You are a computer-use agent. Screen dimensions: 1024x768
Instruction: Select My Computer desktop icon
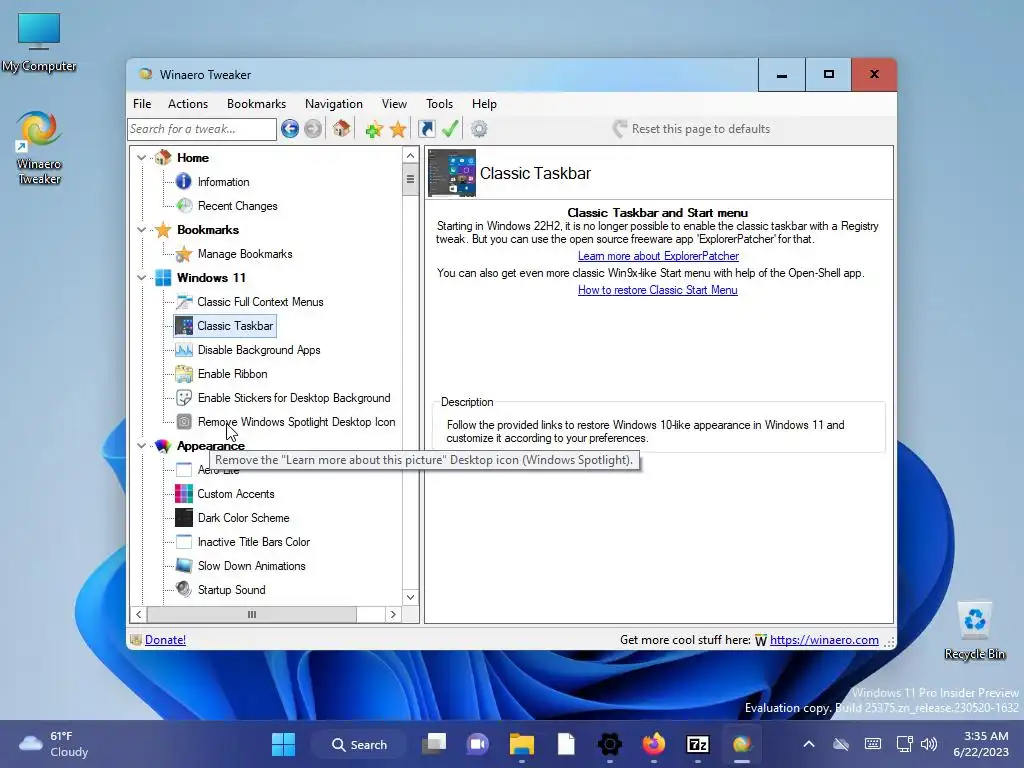(x=39, y=43)
